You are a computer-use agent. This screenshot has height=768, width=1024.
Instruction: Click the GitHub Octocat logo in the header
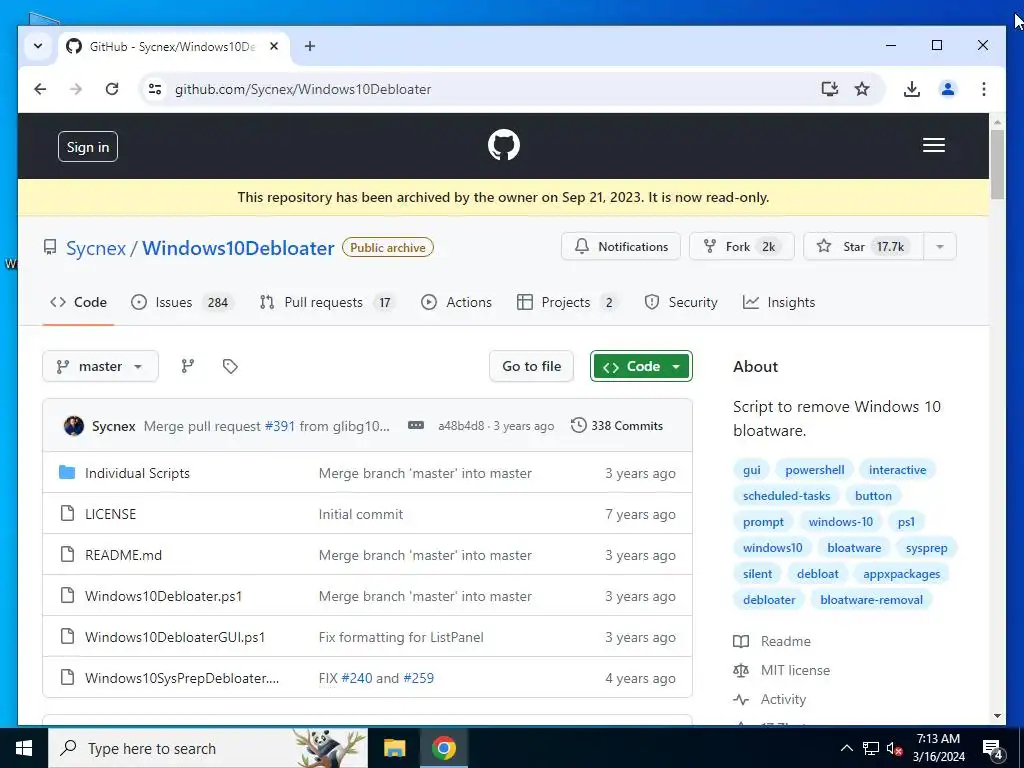pyautogui.click(x=504, y=145)
